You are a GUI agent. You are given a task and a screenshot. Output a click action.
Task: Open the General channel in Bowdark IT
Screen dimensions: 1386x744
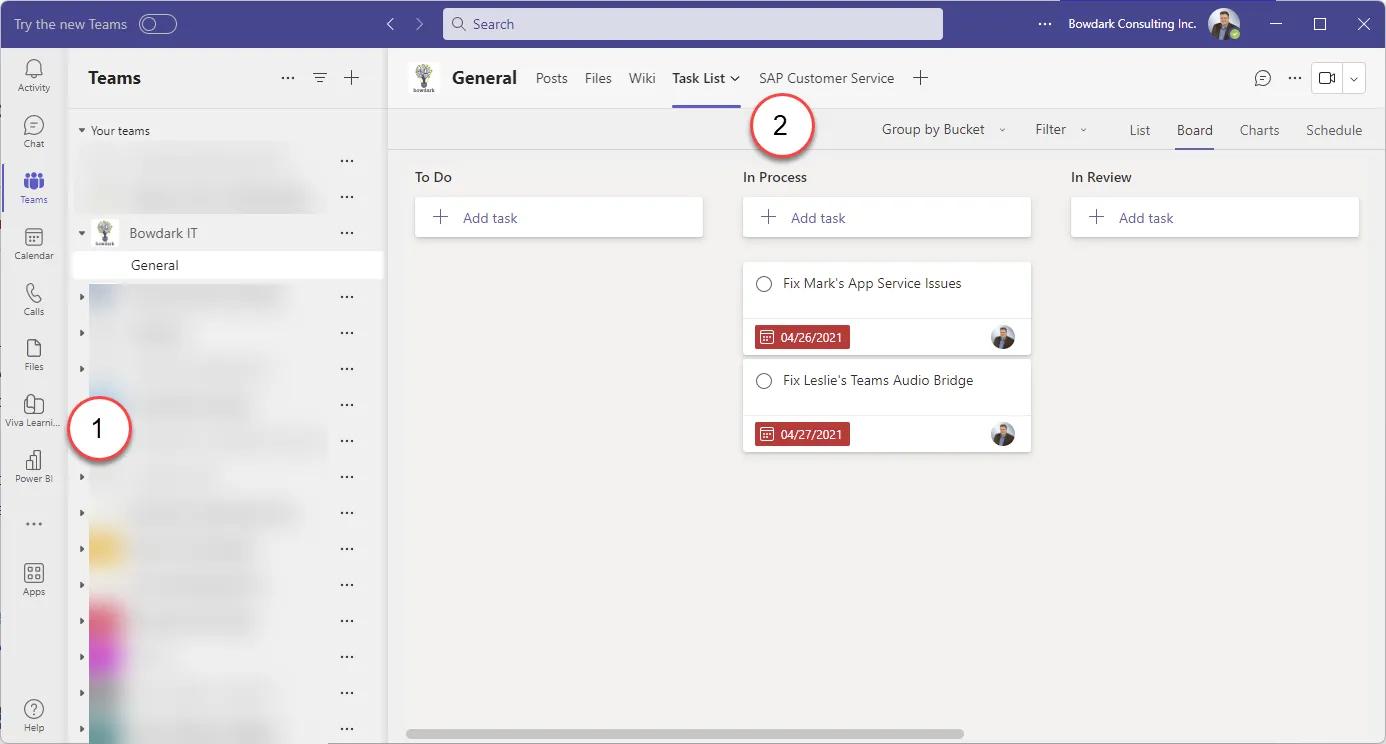[x=228, y=265]
